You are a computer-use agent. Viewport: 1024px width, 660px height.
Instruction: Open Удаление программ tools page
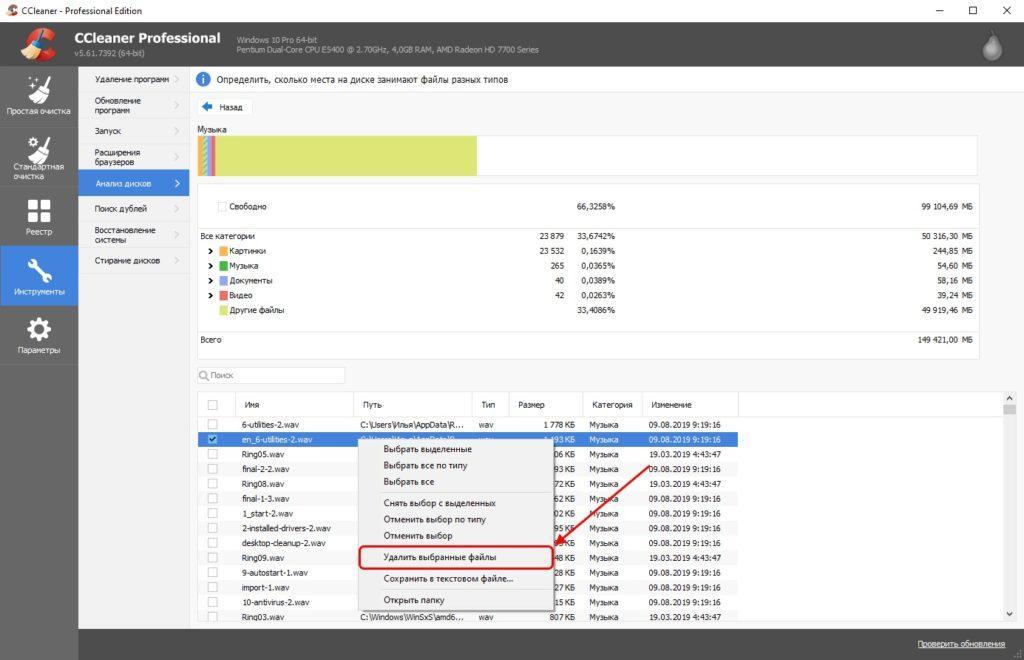134,79
